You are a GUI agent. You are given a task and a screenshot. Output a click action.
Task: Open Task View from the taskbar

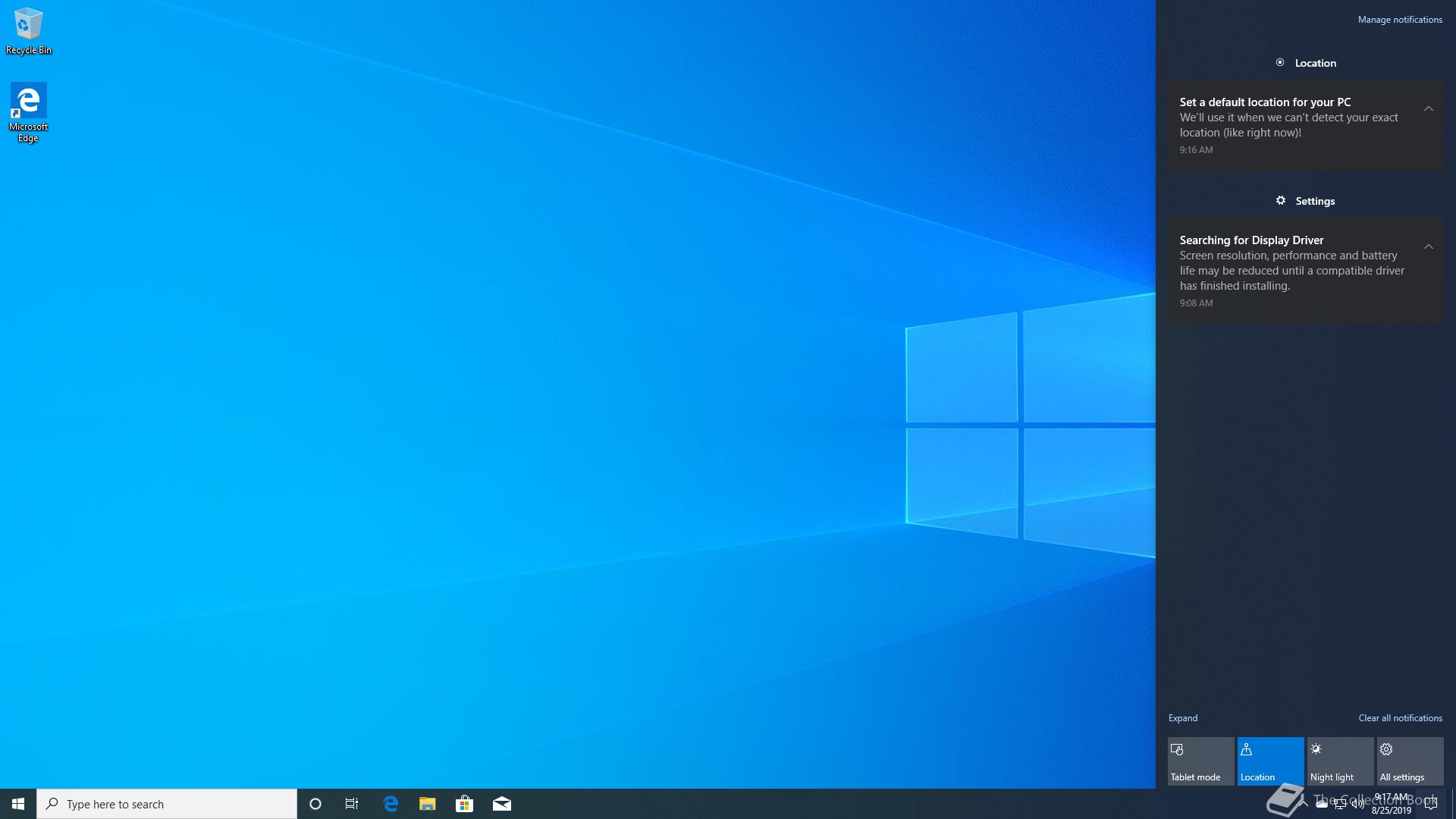coord(352,804)
